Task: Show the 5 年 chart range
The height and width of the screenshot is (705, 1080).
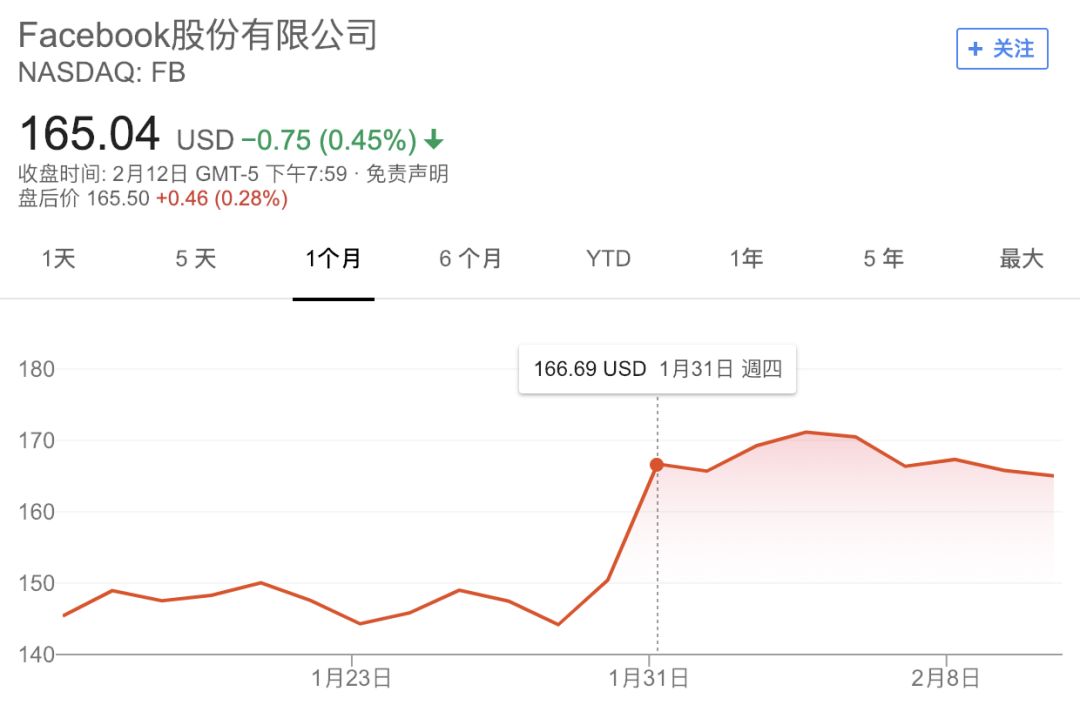Action: [883, 259]
